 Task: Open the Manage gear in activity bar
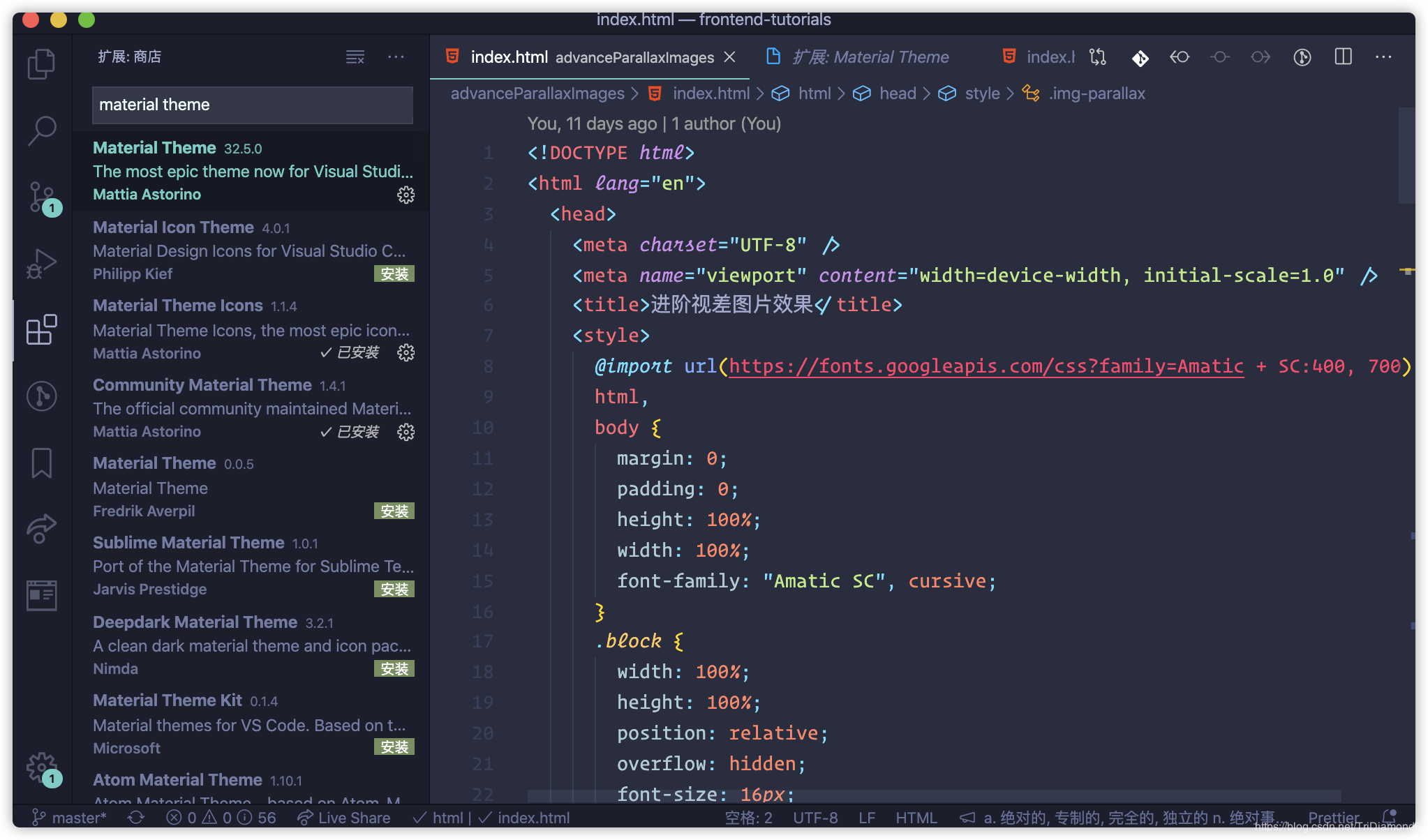(41, 768)
